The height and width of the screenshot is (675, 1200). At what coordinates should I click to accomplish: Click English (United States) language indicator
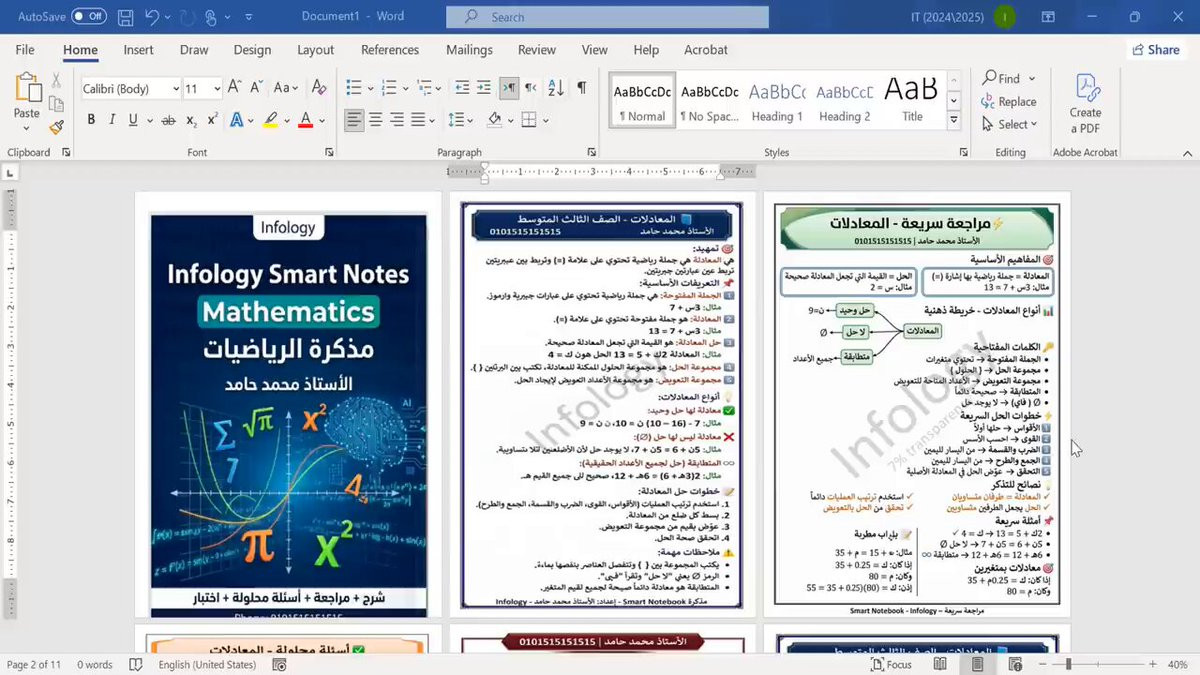207,664
